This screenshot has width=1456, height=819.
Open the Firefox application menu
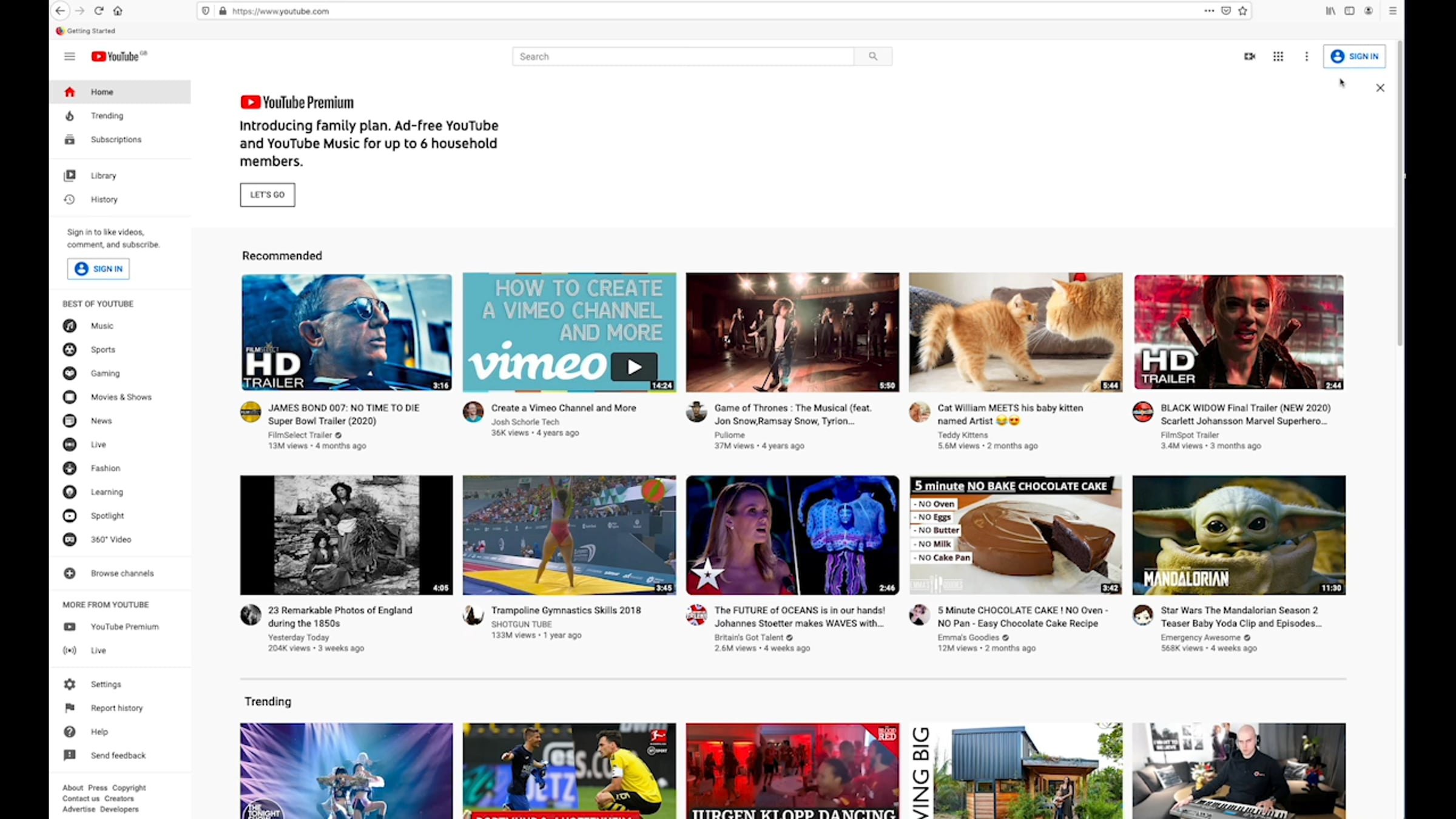[1393, 11]
